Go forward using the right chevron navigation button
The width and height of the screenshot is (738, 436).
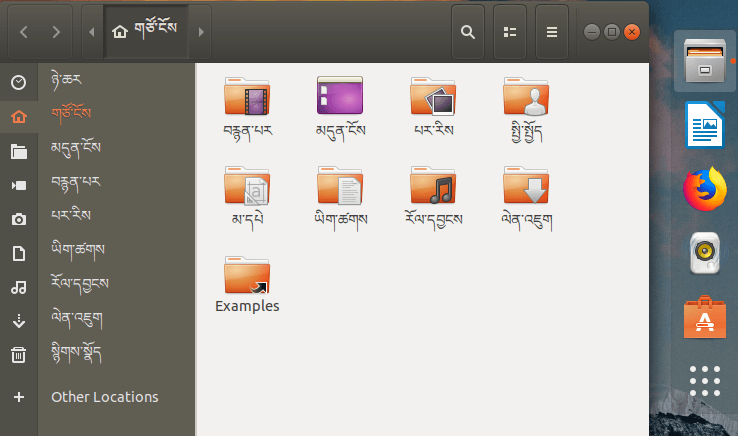click(57, 32)
